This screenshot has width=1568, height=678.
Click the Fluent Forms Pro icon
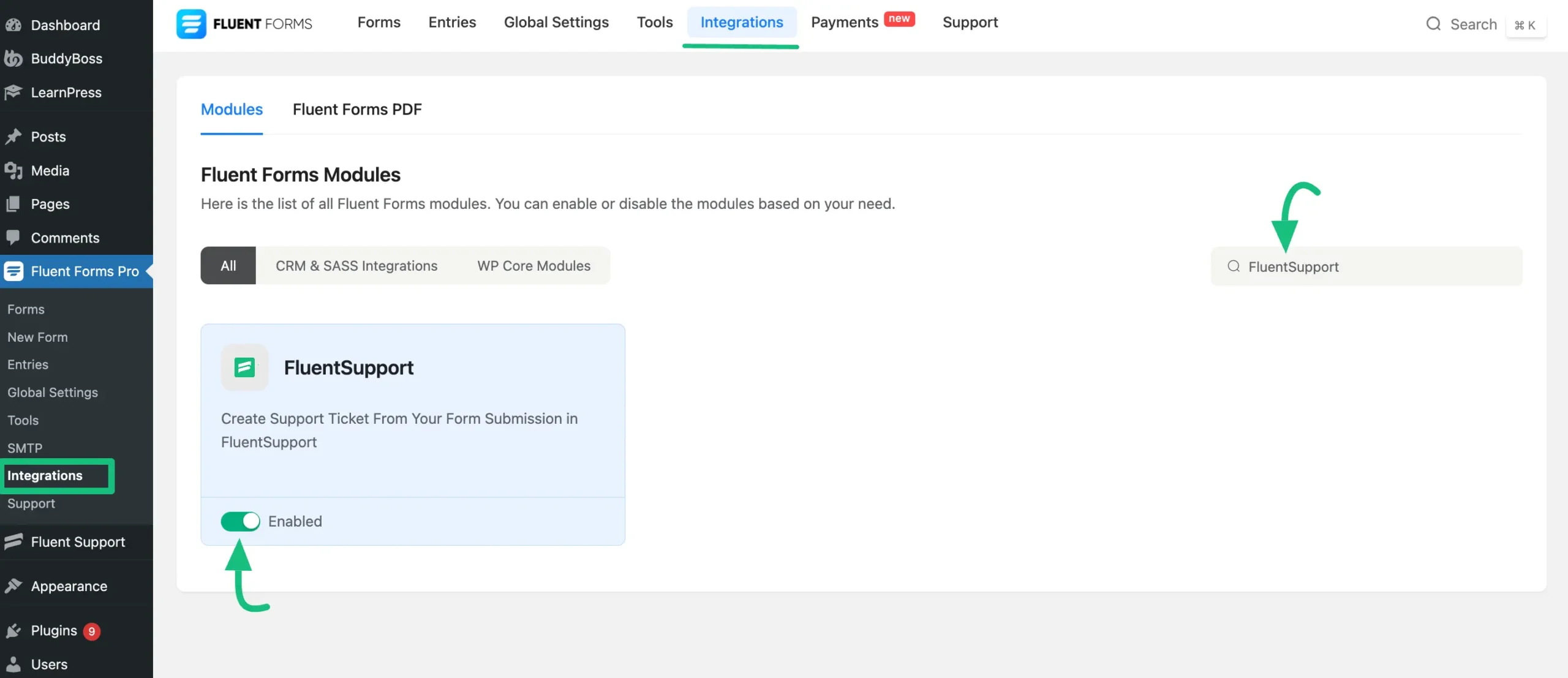14,271
